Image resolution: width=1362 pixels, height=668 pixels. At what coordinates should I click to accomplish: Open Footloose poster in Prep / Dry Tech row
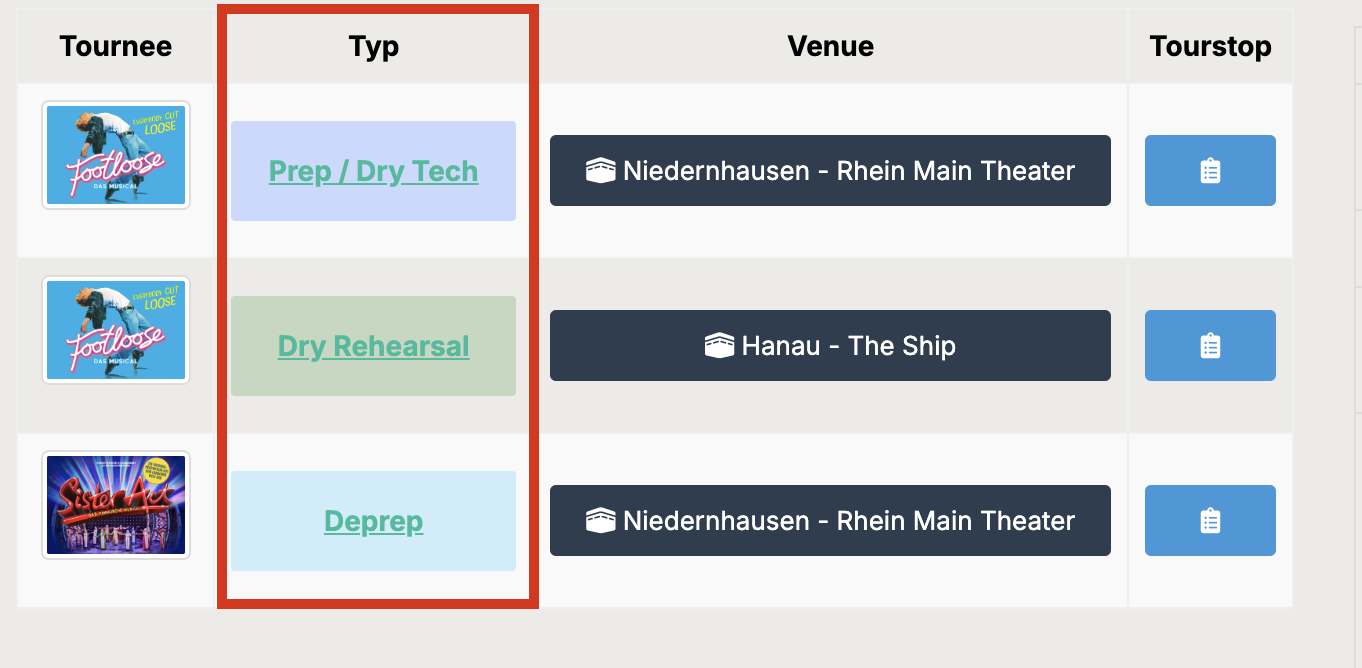coord(116,155)
